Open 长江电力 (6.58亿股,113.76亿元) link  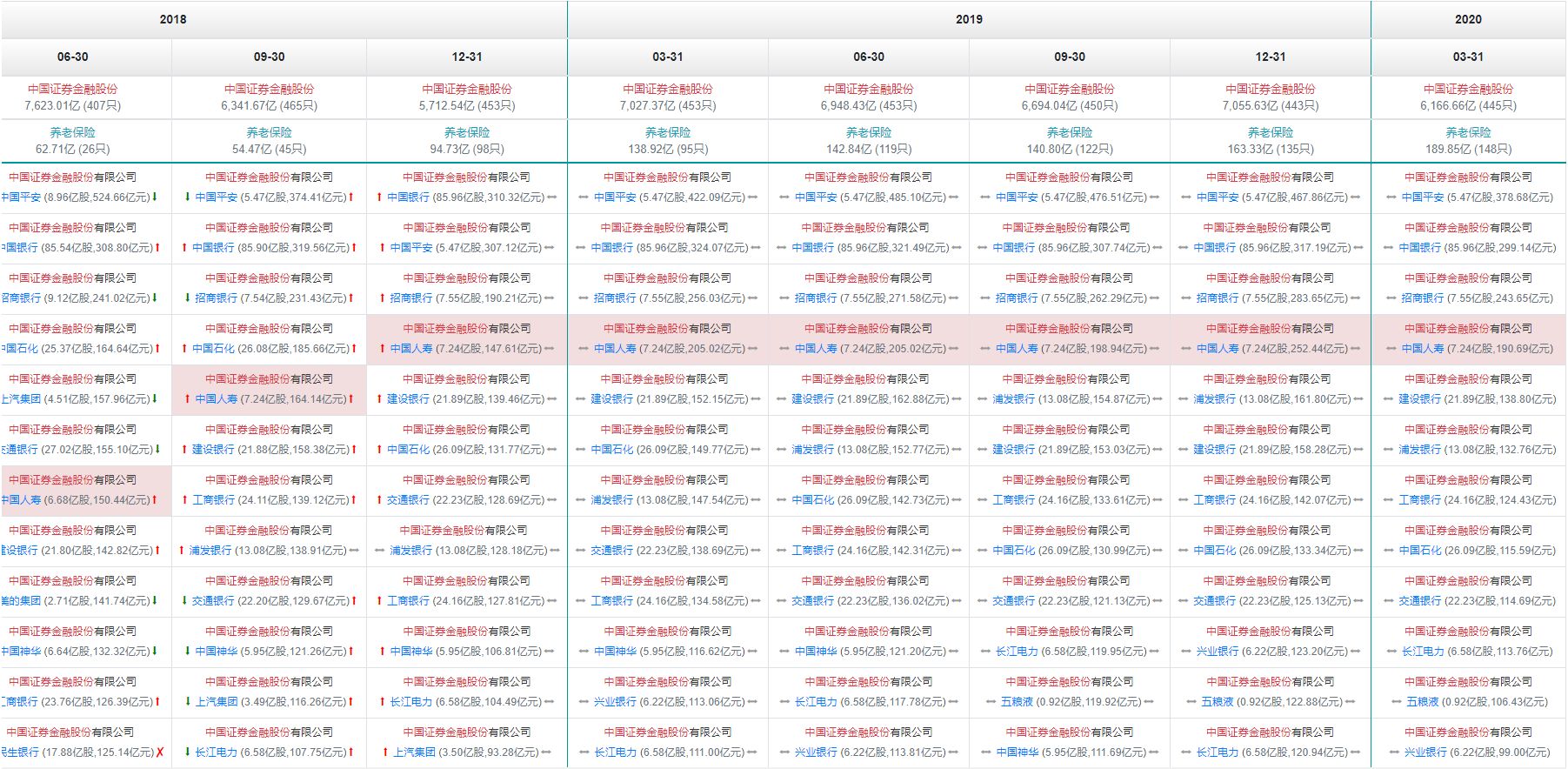(x=1423, y=652)
